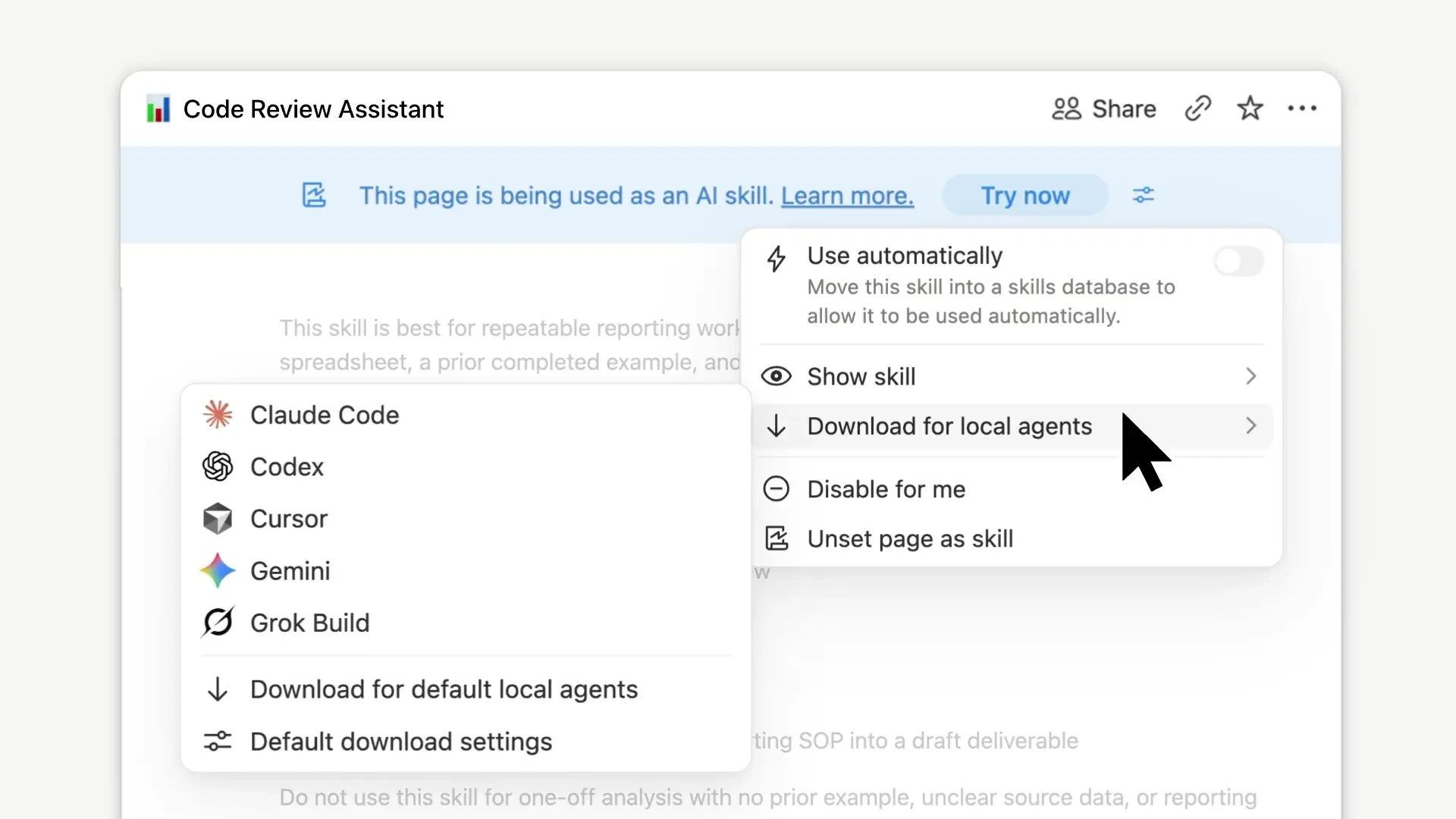Image resolution: width=1456 pixels, height=819 pixels.
Task: Click the Use automatically label
Action: (x=905, y=256)
